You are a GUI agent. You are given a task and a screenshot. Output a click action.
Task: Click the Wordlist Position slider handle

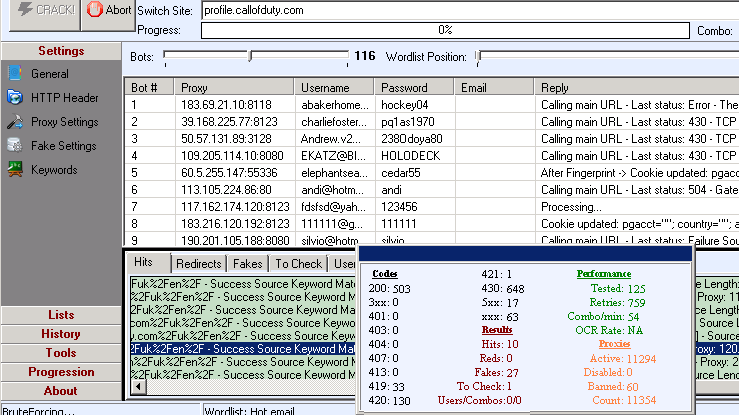point(478,57)
